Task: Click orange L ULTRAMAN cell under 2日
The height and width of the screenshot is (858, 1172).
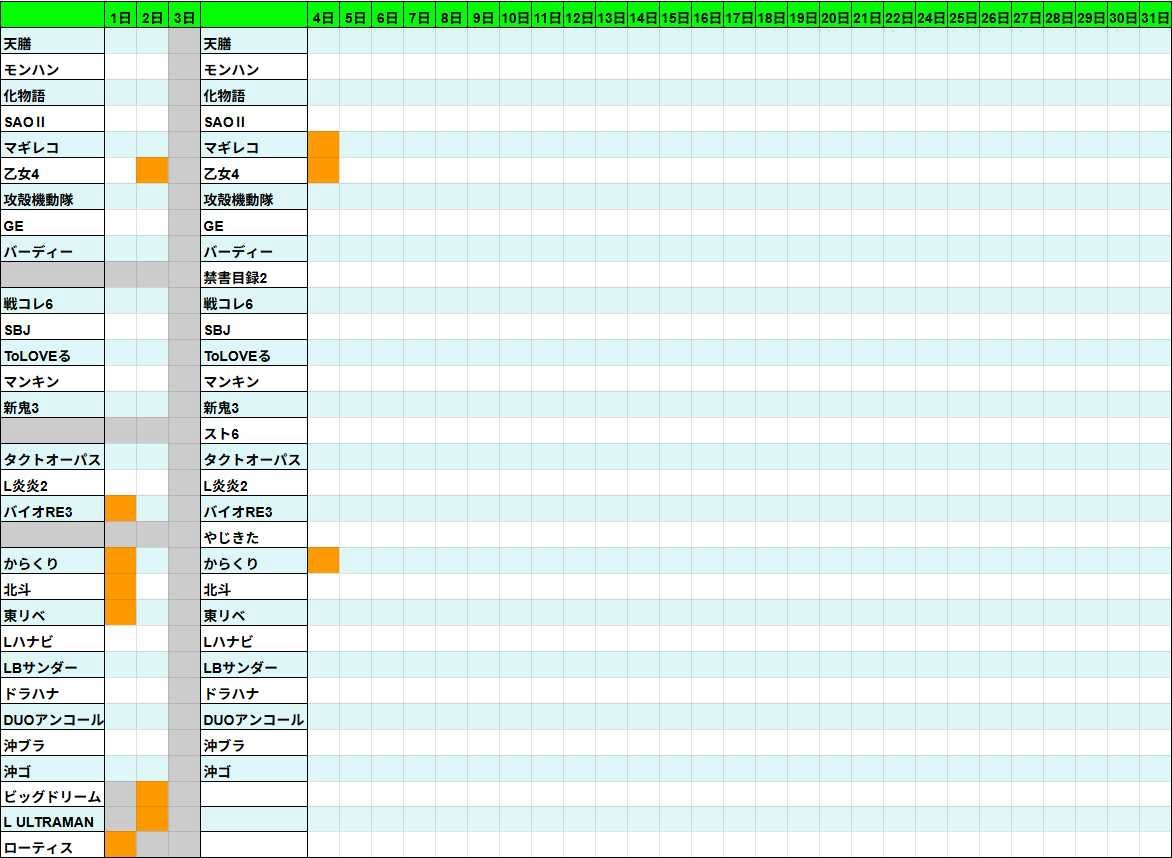Action: tap(152, 820)
